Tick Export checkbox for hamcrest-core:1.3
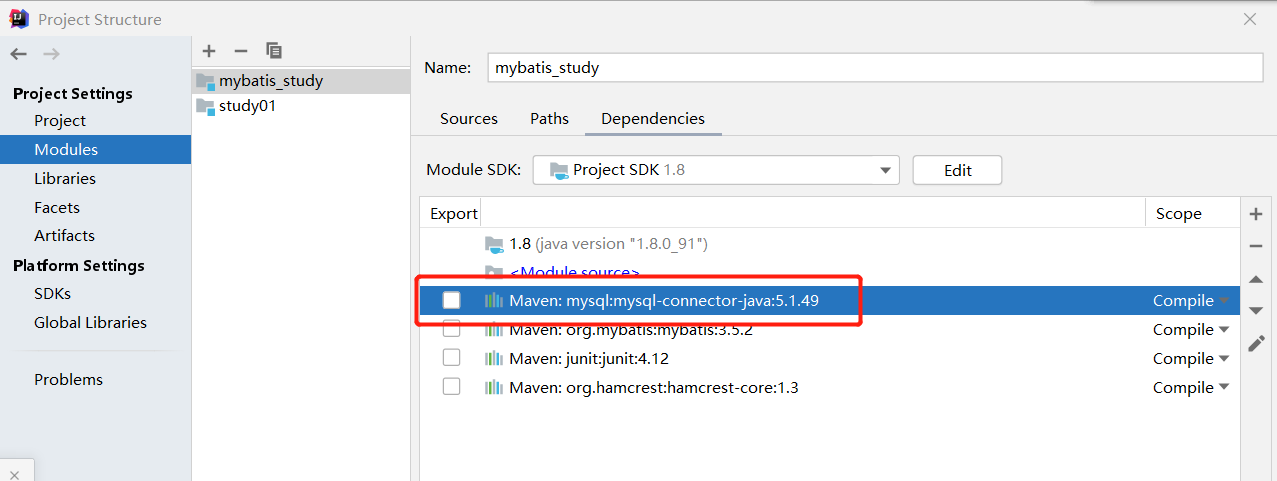Viewport: 1277px width, 481px height. pyautogui.click(x=452, y=387)
